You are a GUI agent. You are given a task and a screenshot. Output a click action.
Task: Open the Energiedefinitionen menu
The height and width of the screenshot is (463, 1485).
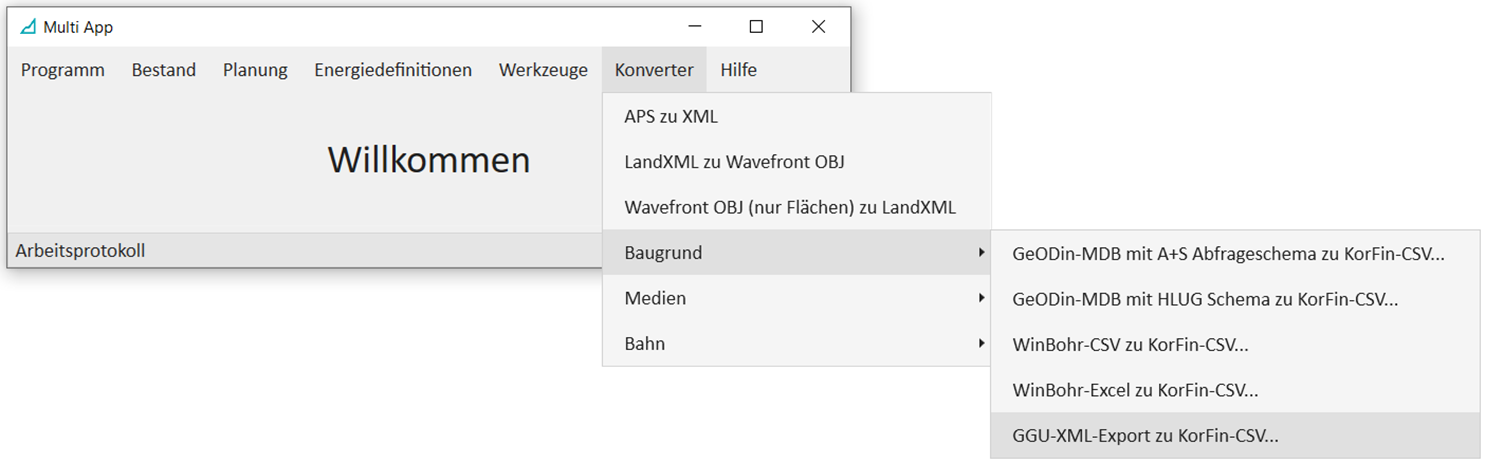tap(393, 70)
